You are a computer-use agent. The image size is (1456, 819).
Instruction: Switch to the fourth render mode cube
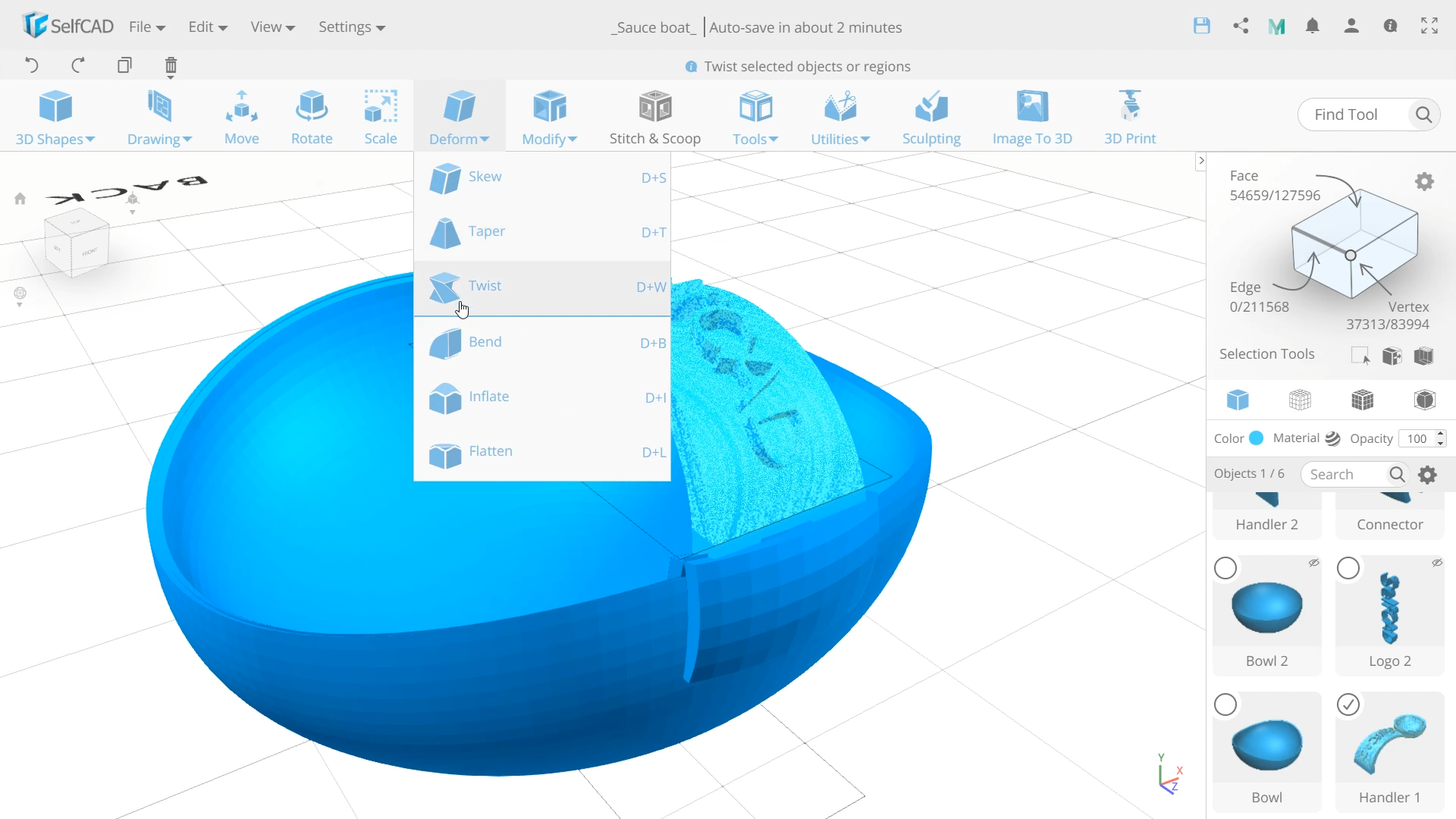tap(1425, 400)
